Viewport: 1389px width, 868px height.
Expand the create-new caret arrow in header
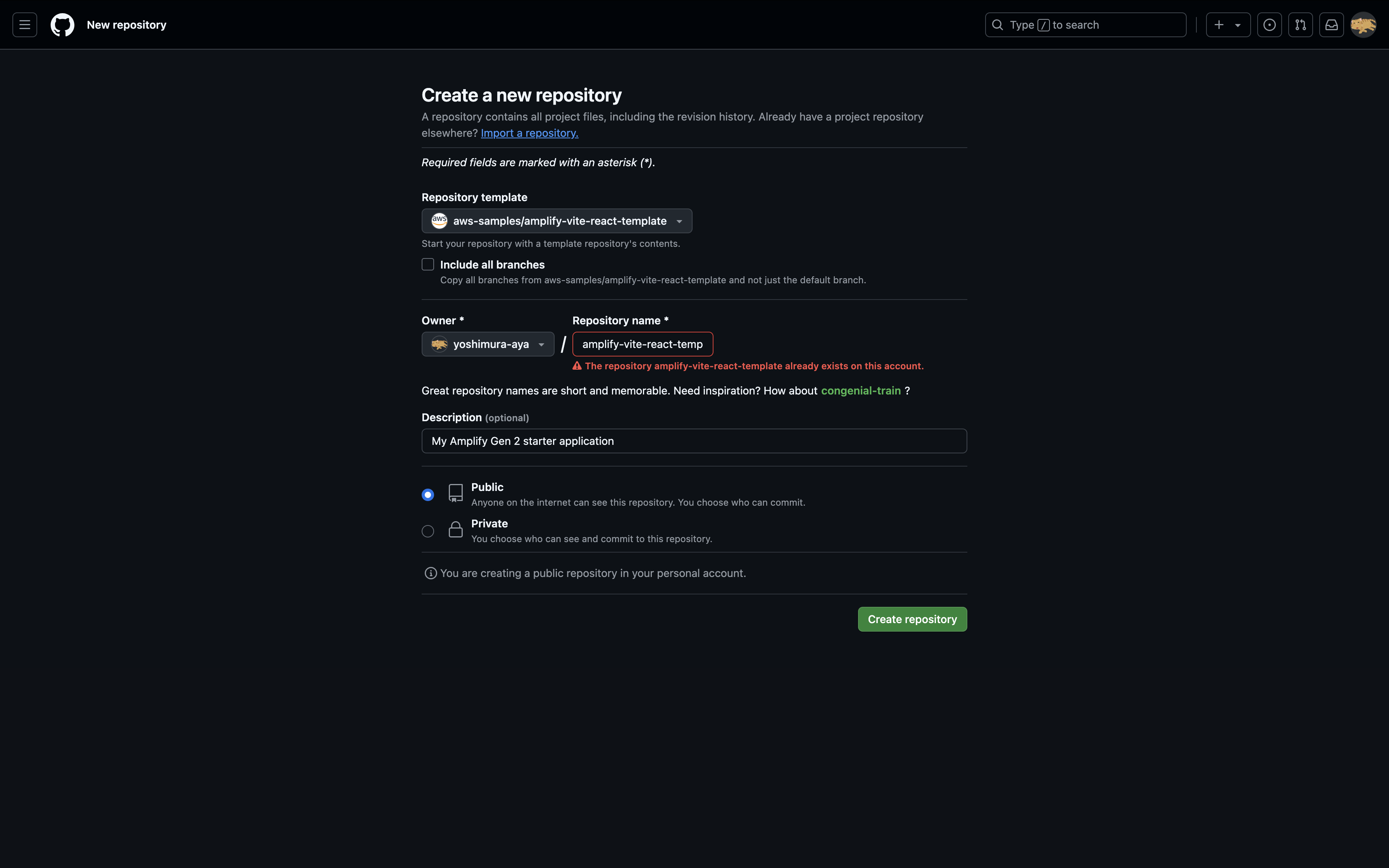(x=1238, y=25)
